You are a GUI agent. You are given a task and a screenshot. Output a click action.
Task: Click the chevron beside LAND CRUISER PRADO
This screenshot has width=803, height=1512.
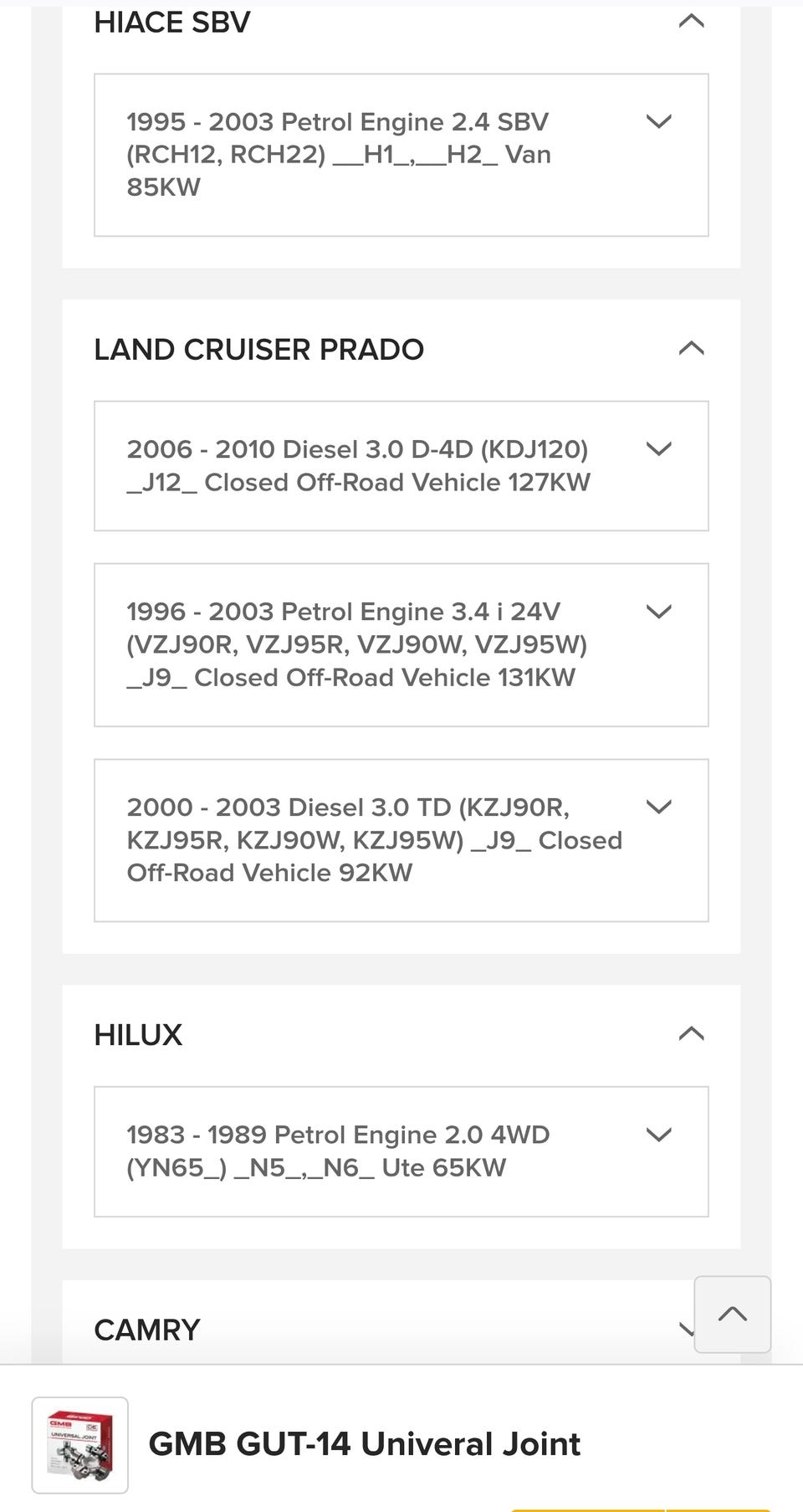point(691,348)
